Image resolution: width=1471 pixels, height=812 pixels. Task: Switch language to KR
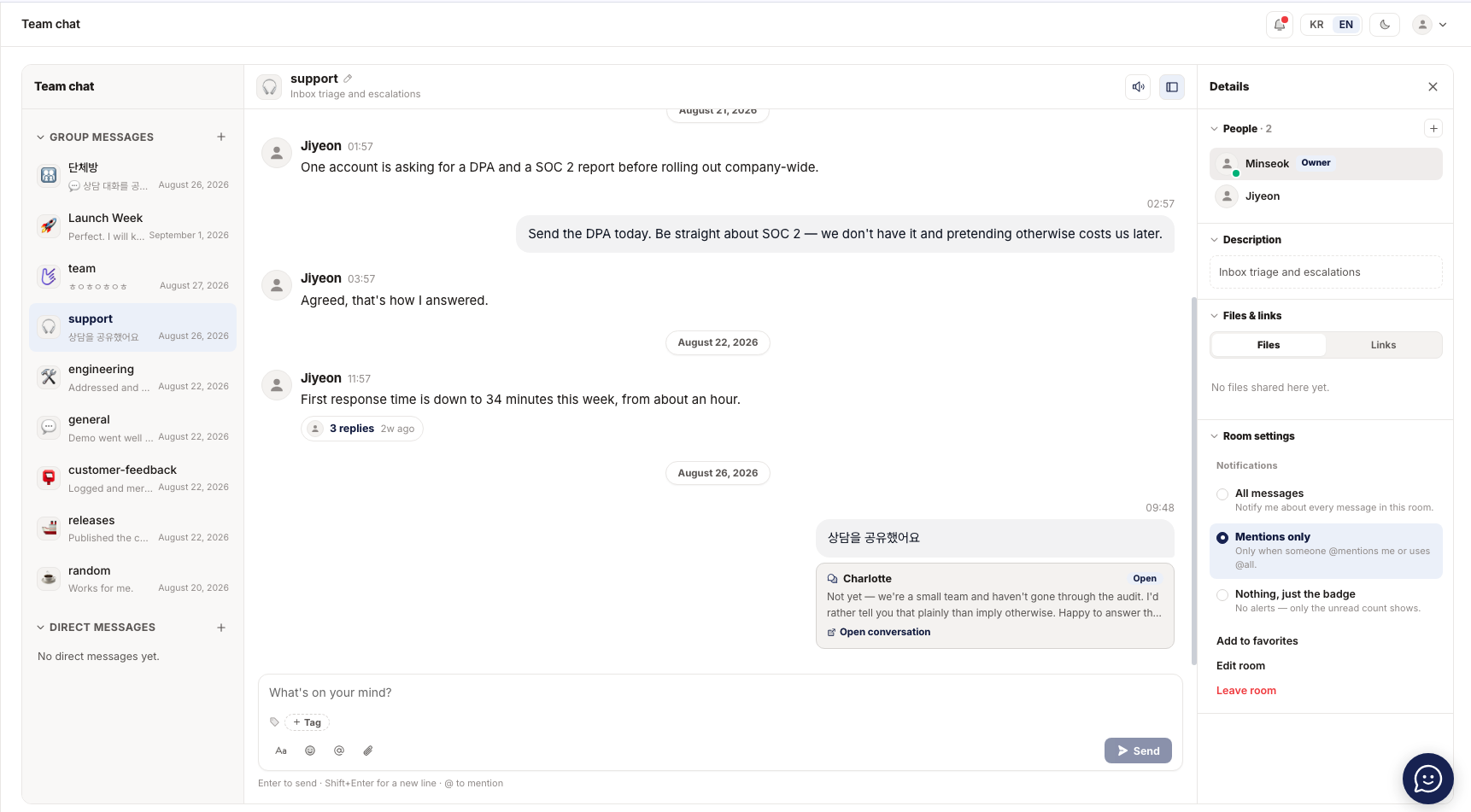pos(1316,25)
